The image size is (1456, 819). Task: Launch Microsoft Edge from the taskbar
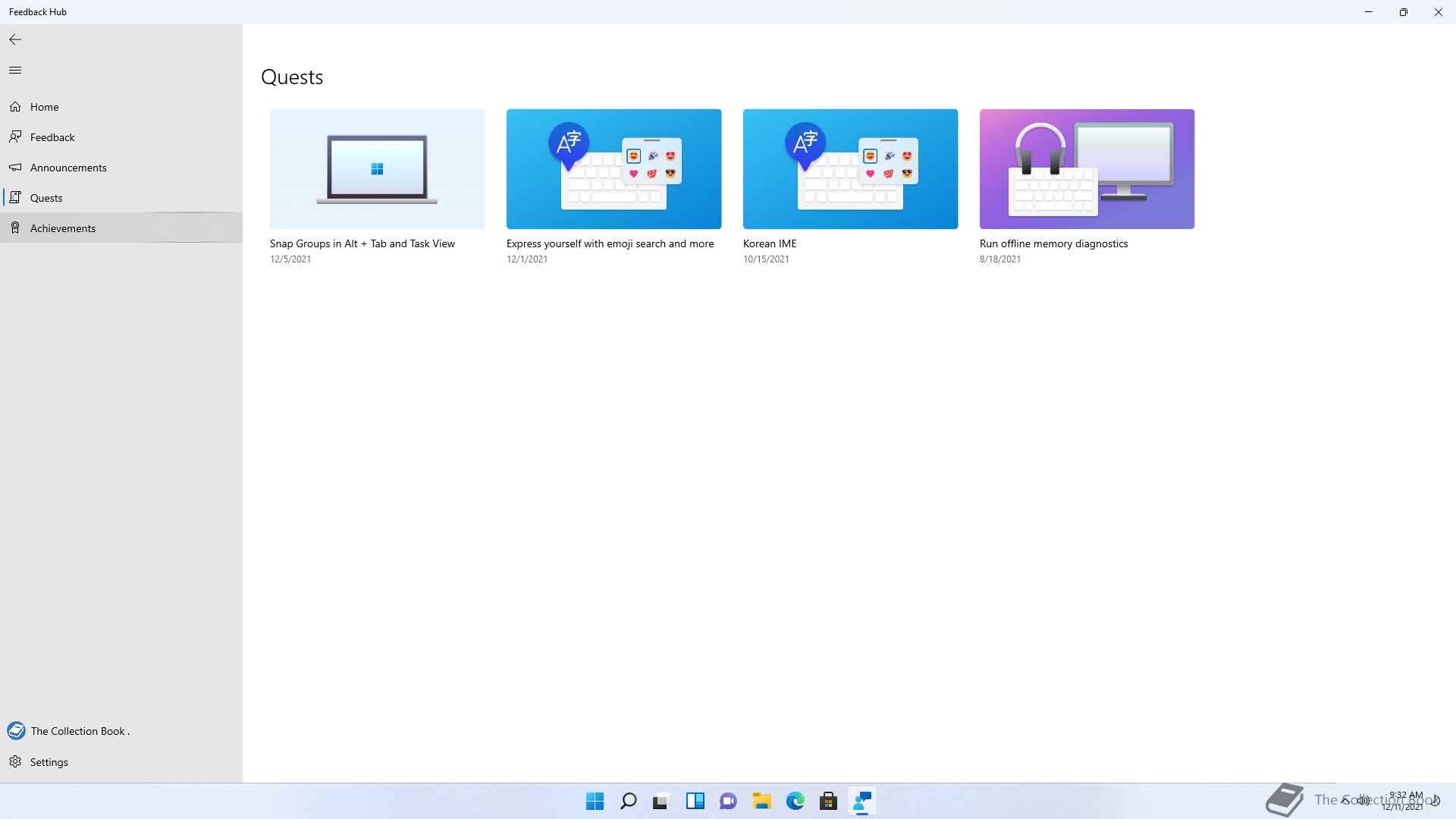pyautogui.click(x=795, y=801)
